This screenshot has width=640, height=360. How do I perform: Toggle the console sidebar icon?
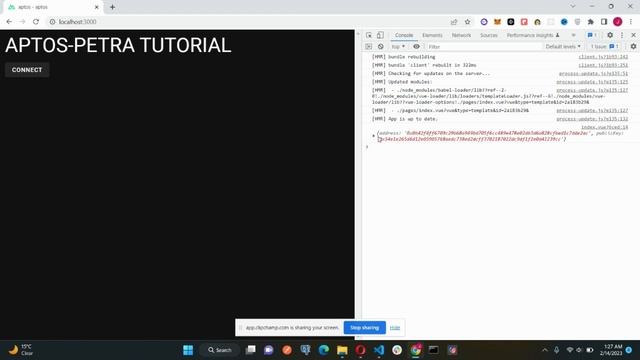click(x=369, y=47)
